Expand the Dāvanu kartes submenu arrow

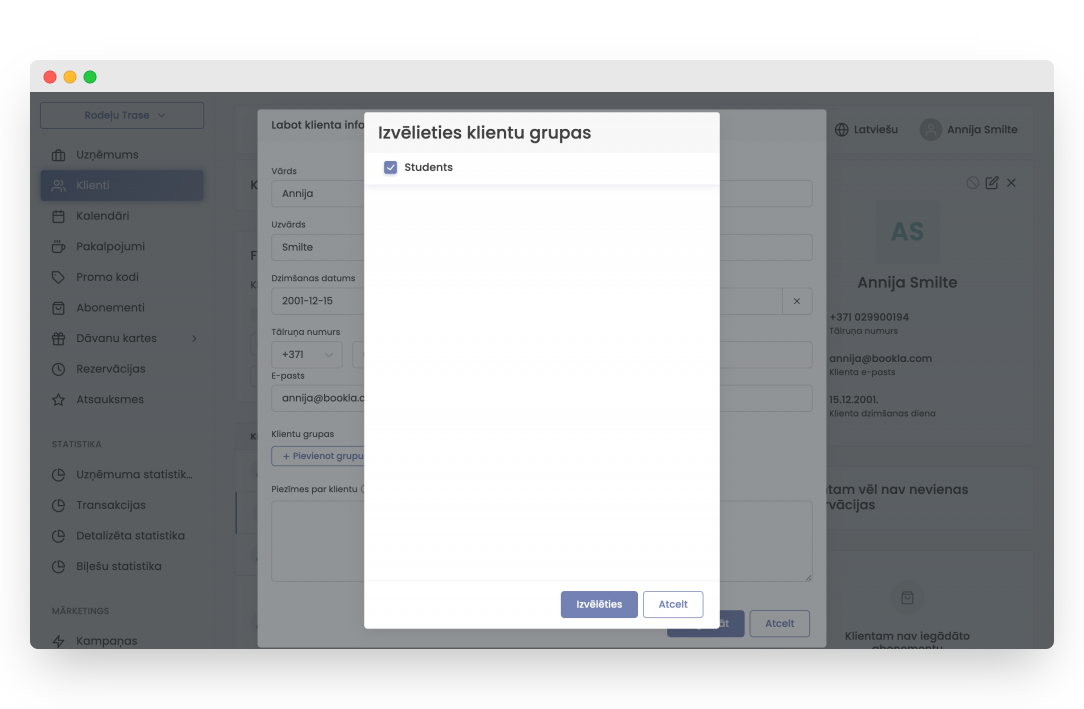pyautogui.click(x=194, y=339)
